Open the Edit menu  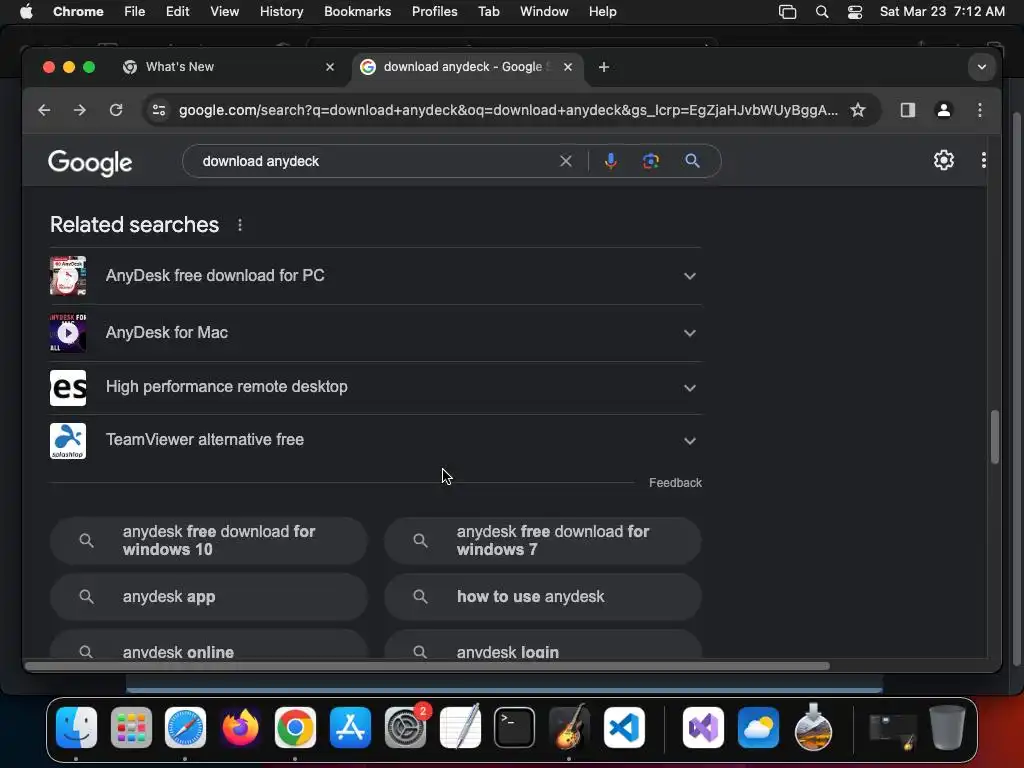(x=177, y=12)
